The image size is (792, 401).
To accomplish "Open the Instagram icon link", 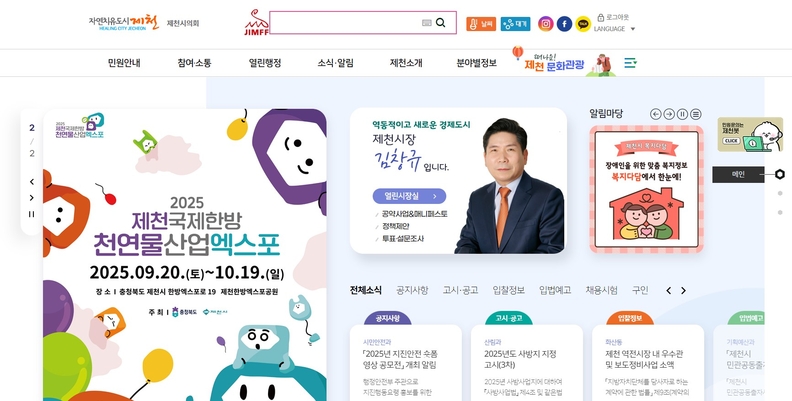I will (x=546, y=24).
